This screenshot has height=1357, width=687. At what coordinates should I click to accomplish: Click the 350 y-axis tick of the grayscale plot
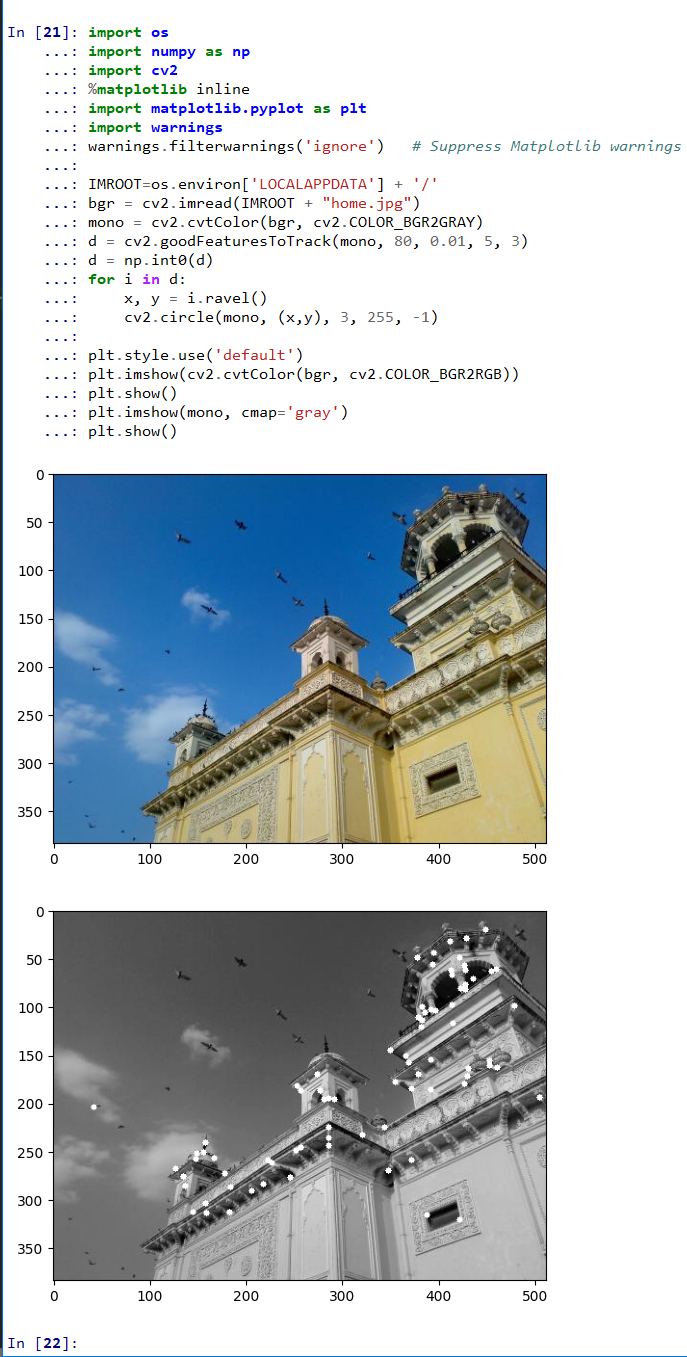pyautogui.click(x=31, y=1248)
